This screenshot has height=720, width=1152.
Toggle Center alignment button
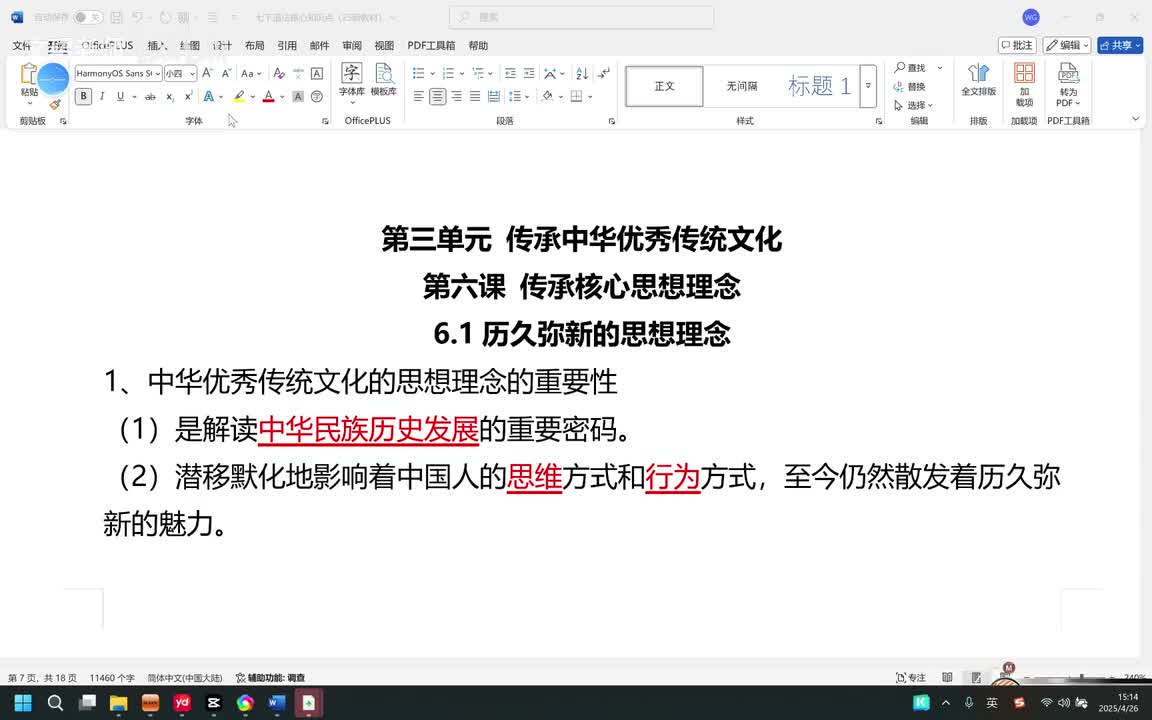click(x=437, y=96)
